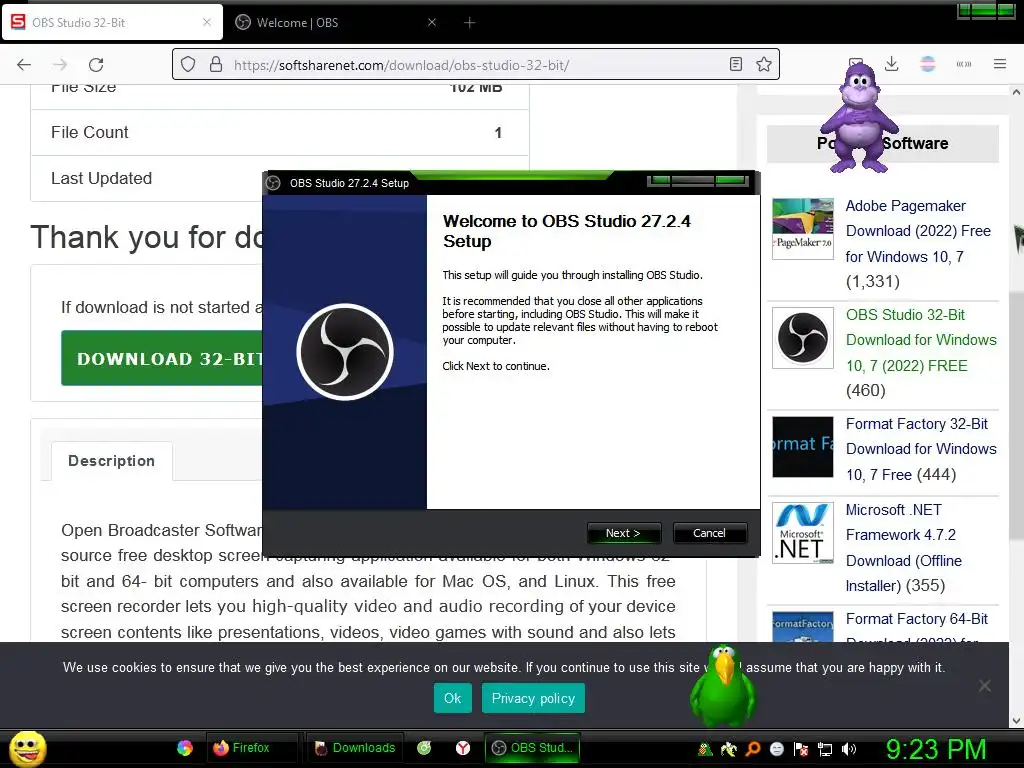Toggle reader view icon in address bar
This screenshot has width=1024, height=768.
click(x=736, y=64)
